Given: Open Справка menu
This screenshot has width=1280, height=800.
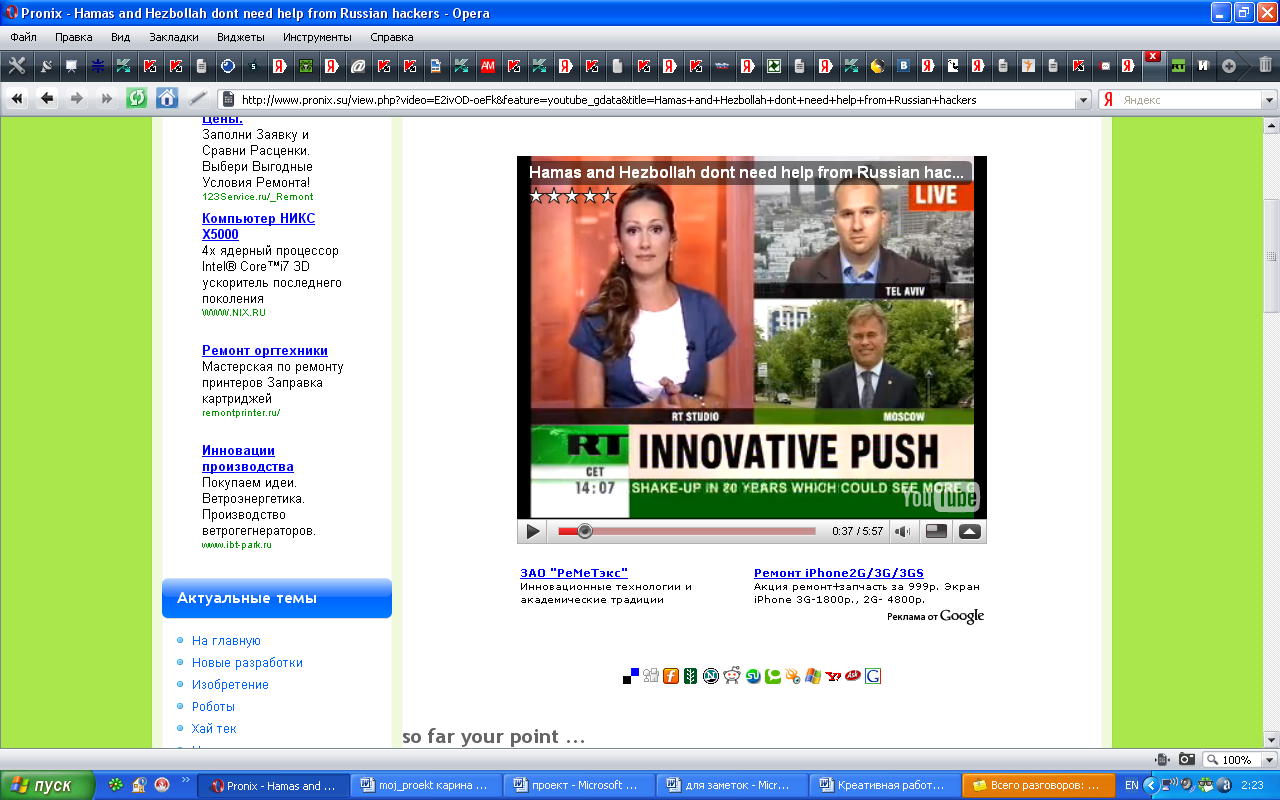Looking at the screenshot, I should (392, 37).
